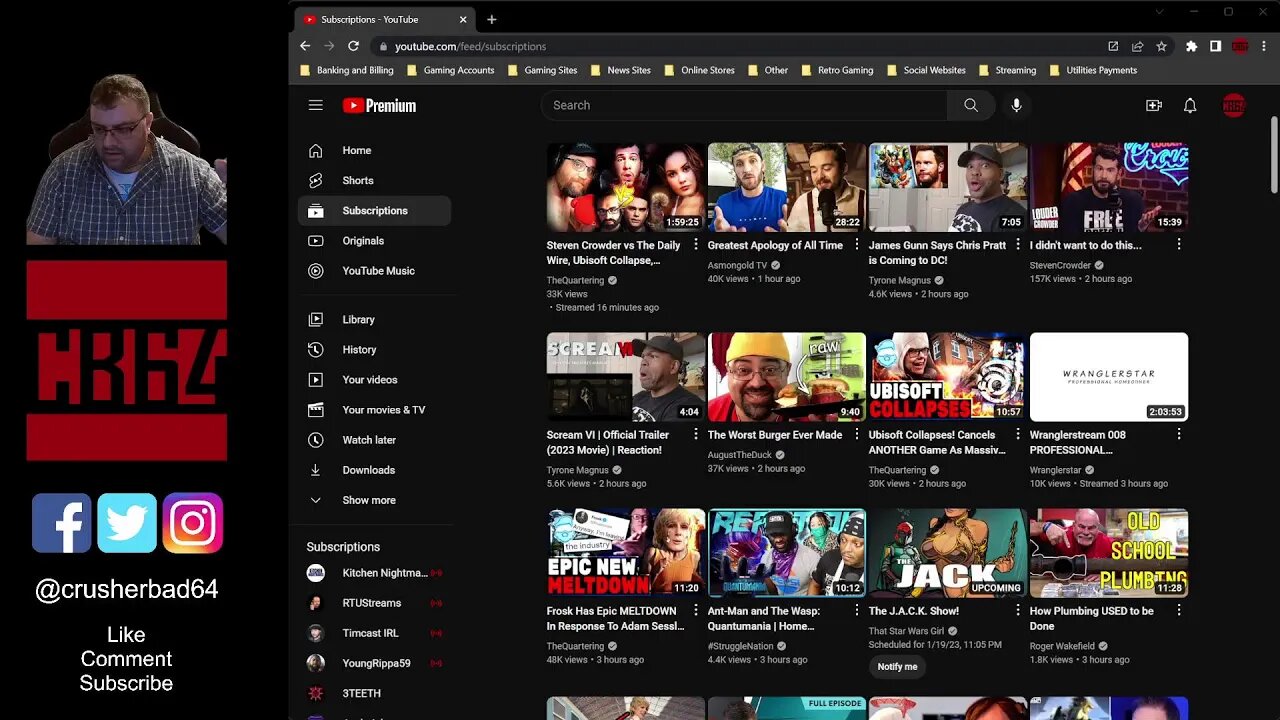The width and height of the screenshot is (1280, 720).
Task: Open the YouTube guide hamburger menu
Action: (x=315, y=105)
